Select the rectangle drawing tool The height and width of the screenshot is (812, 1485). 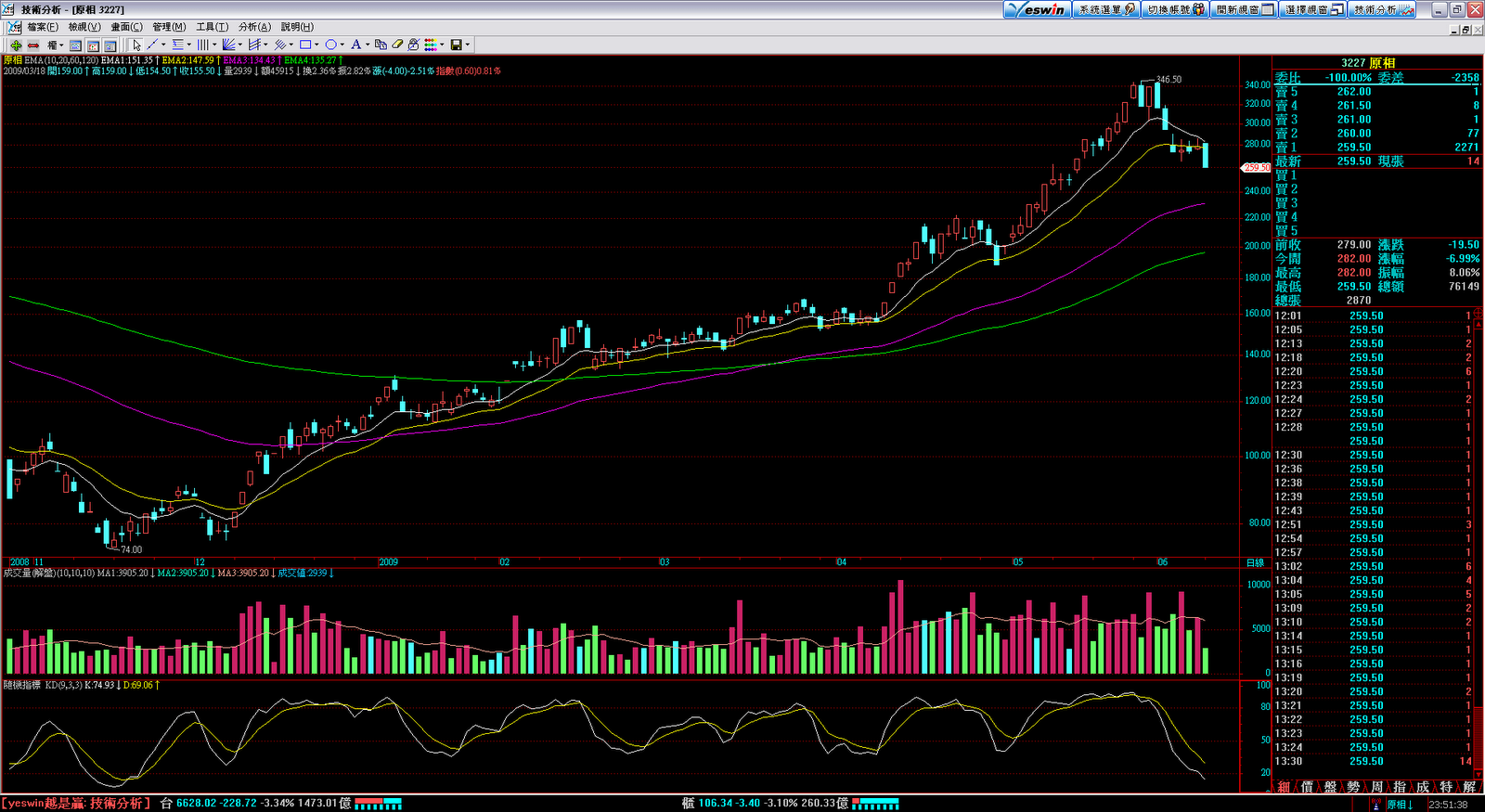tap(304, 45)
